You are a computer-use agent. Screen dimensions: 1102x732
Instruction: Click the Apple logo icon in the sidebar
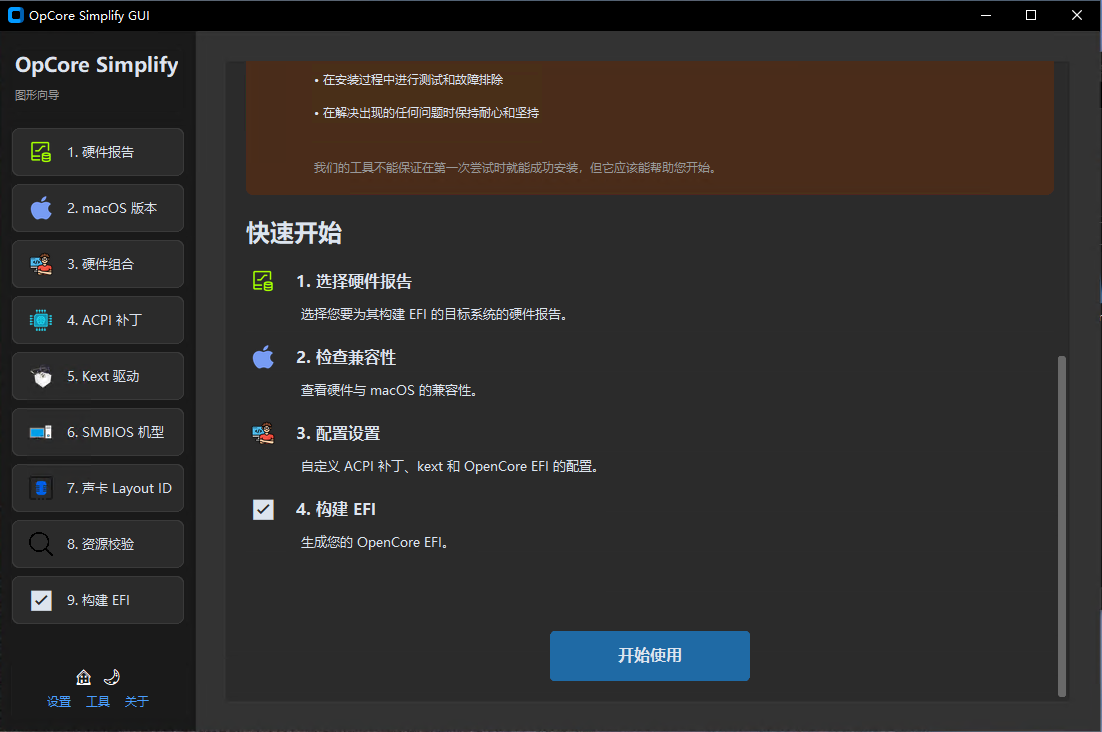click(x=41, y=208)
